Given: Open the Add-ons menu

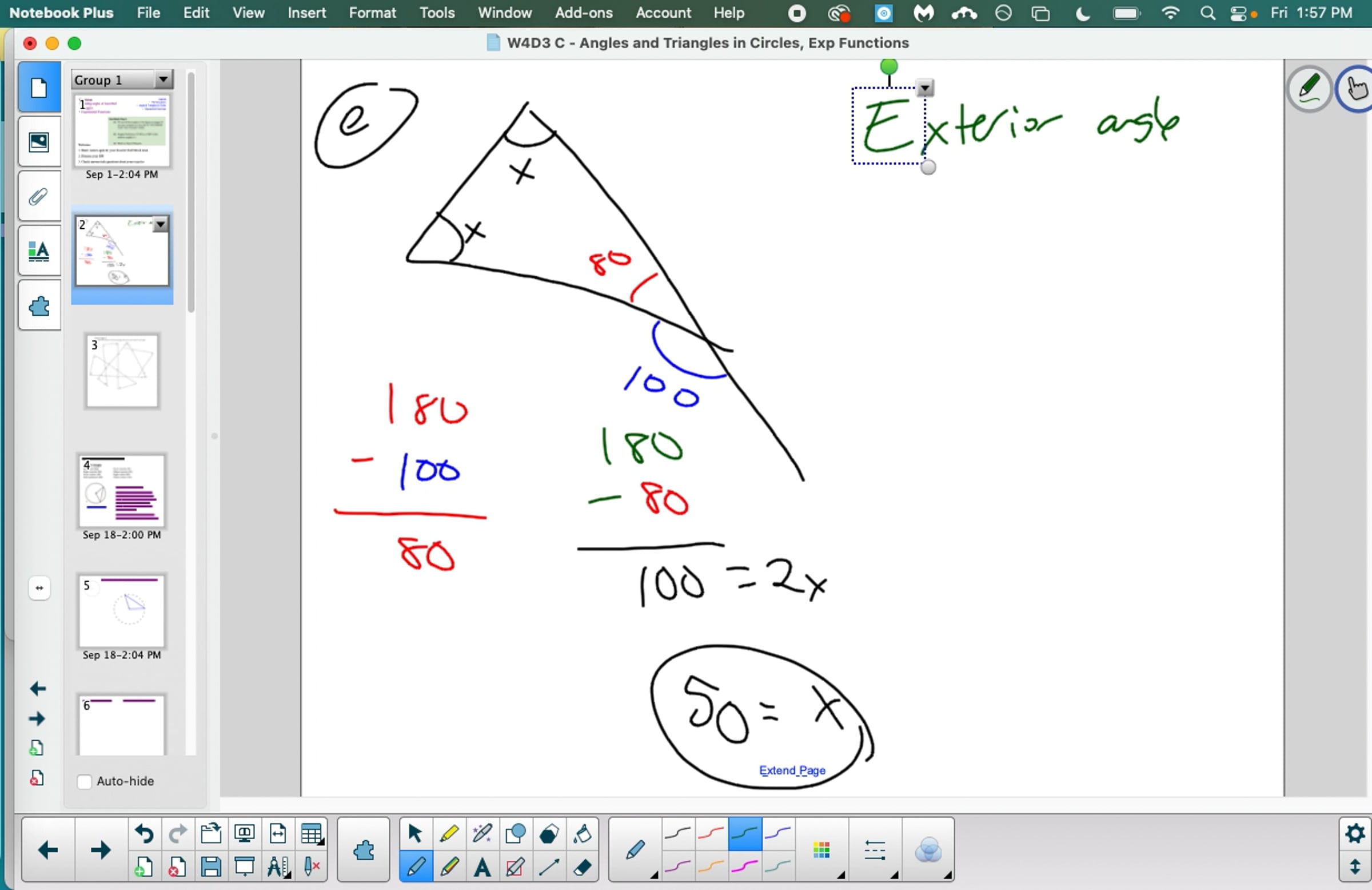Looking at the screenshot, I should point(584,13).
